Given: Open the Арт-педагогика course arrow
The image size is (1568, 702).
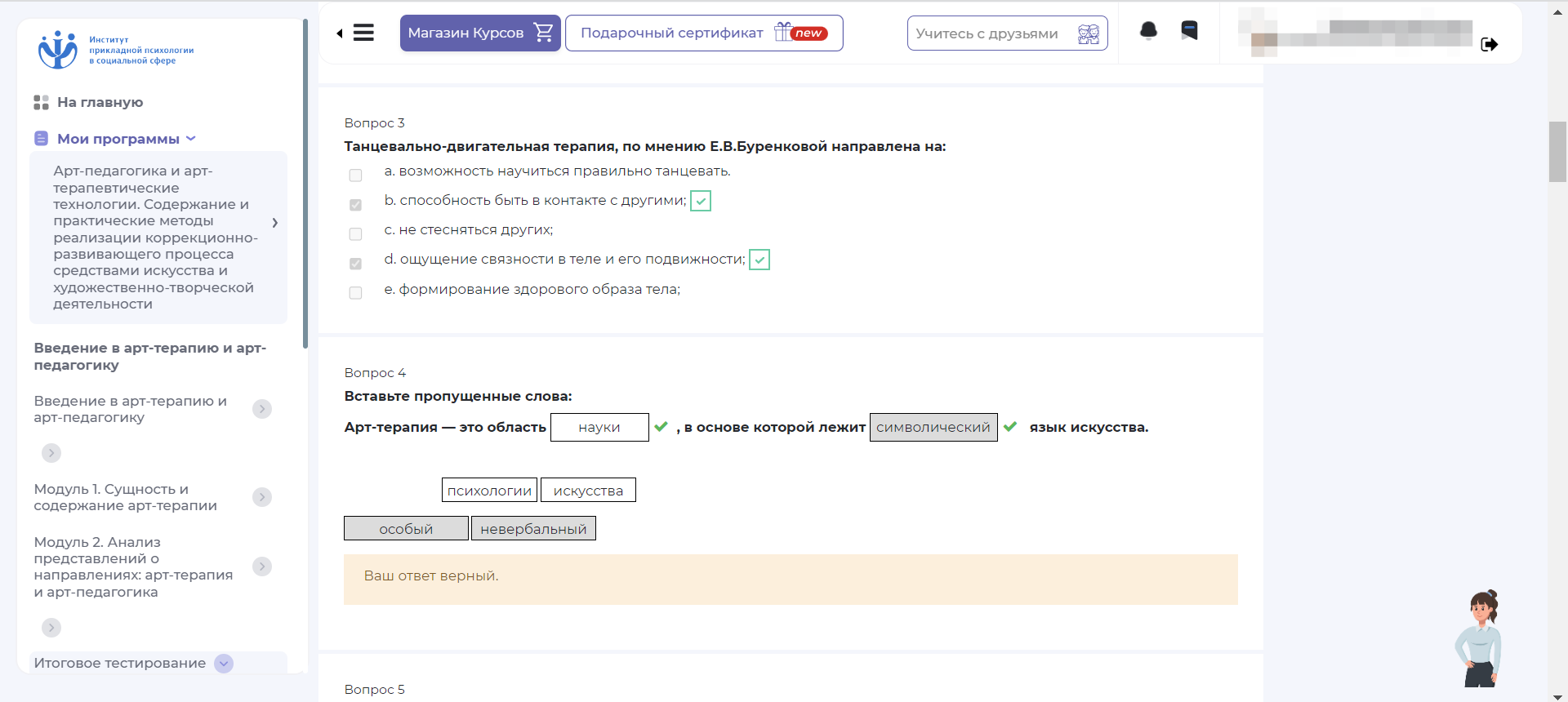Looking at the screenshot, I should coord(275,222).
